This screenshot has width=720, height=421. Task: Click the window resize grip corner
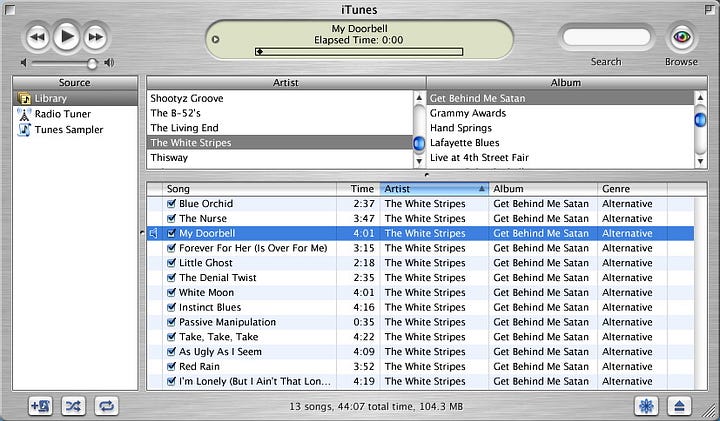[x=711, y=410]
